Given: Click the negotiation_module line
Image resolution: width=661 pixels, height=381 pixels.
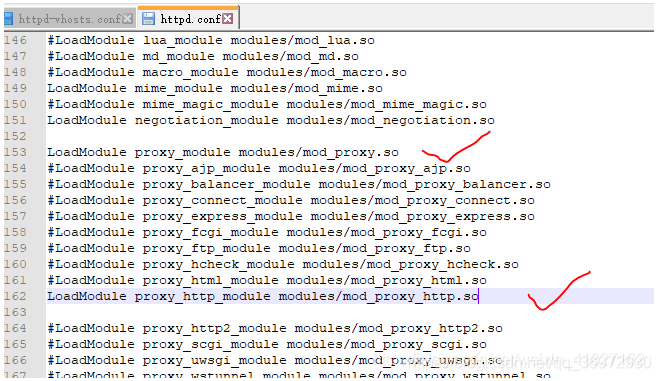Looking at the screenshot, I should 271,121.
